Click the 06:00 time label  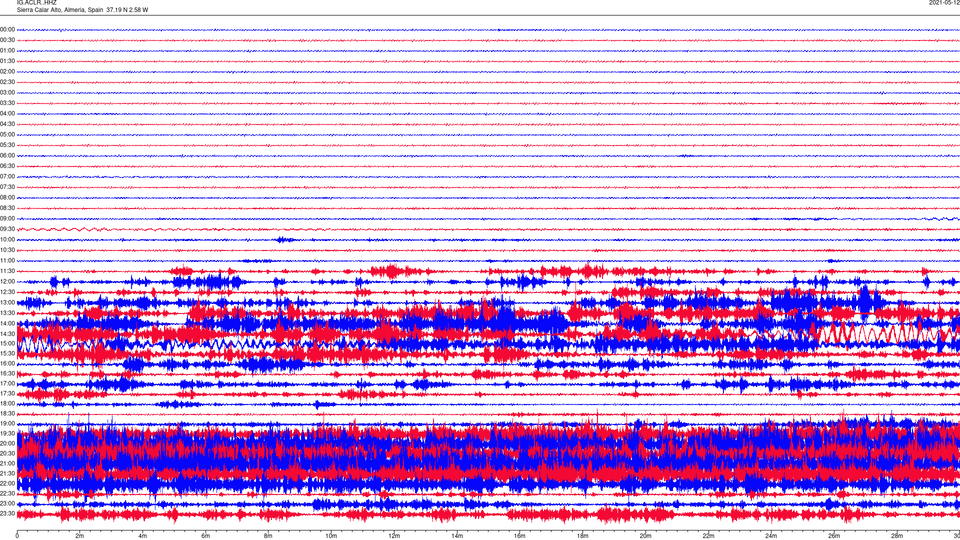[7, 156]
